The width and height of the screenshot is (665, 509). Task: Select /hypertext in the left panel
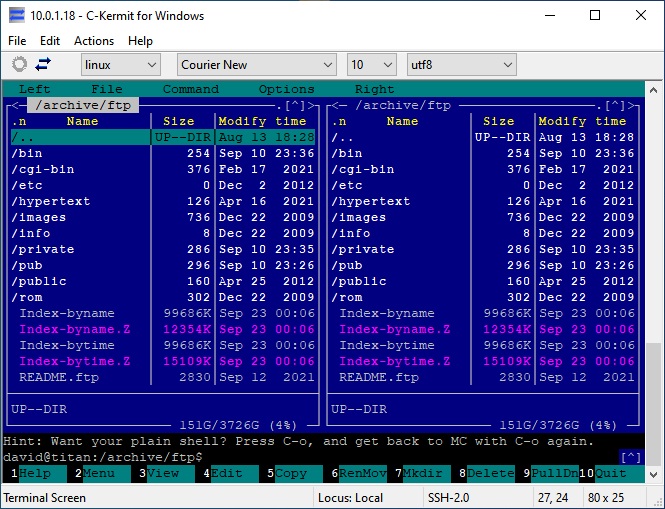coord(163,201)
